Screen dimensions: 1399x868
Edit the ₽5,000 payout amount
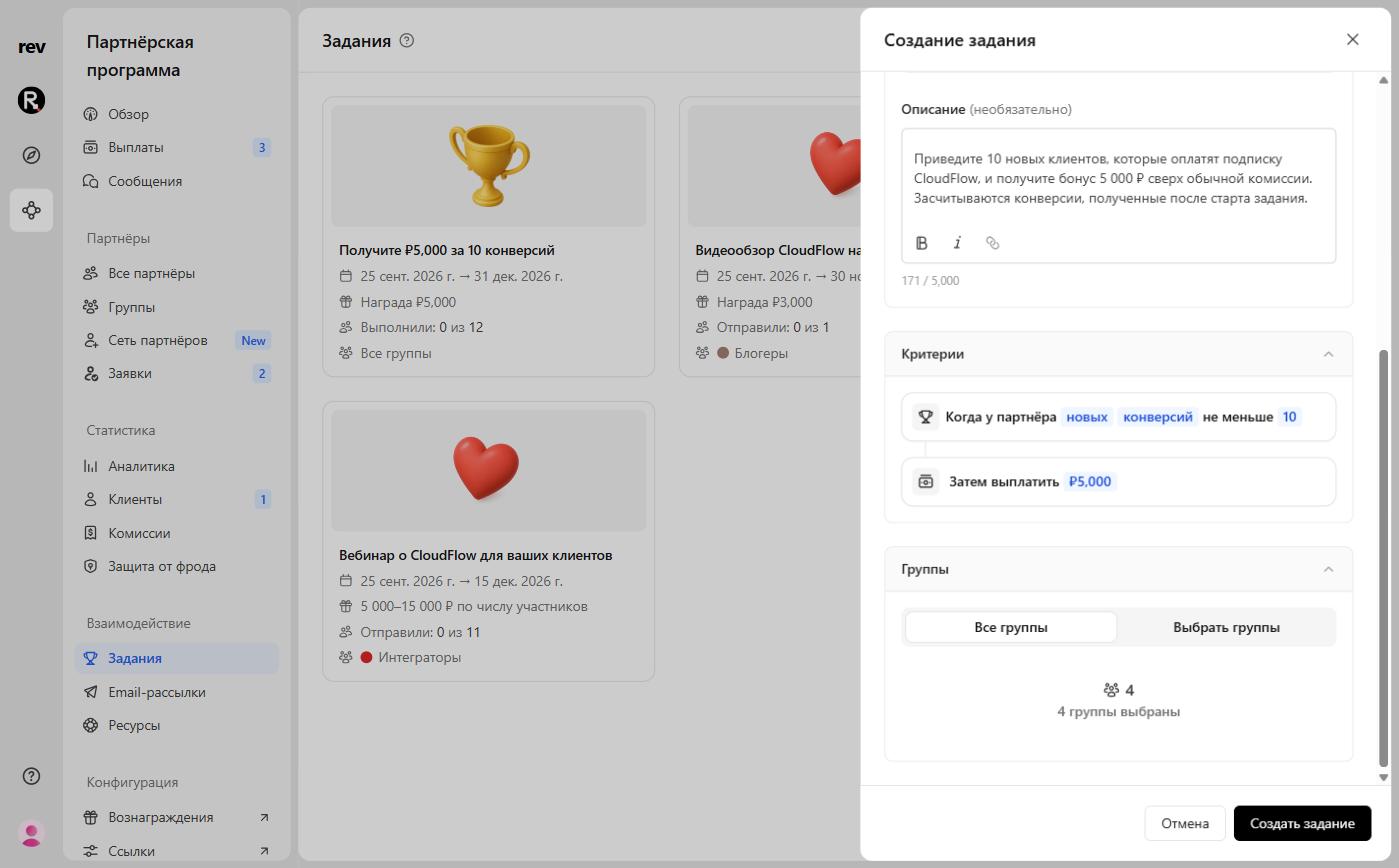[x=1090, y=481]
